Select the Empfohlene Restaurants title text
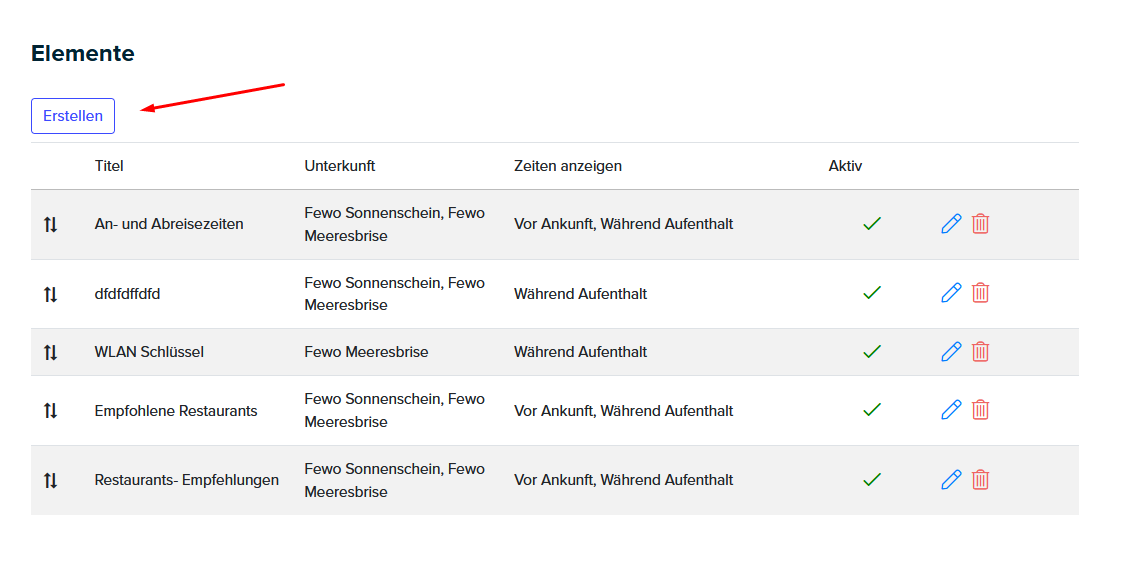The image size is (1140, 571). (176, 411)
